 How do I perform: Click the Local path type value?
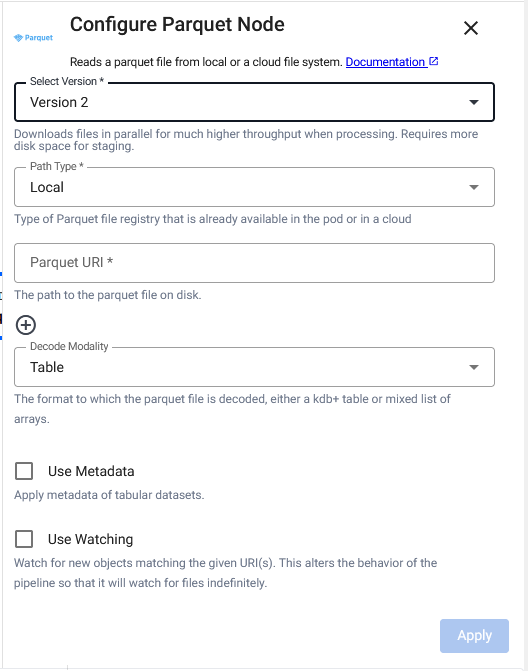tap(47, 187)
